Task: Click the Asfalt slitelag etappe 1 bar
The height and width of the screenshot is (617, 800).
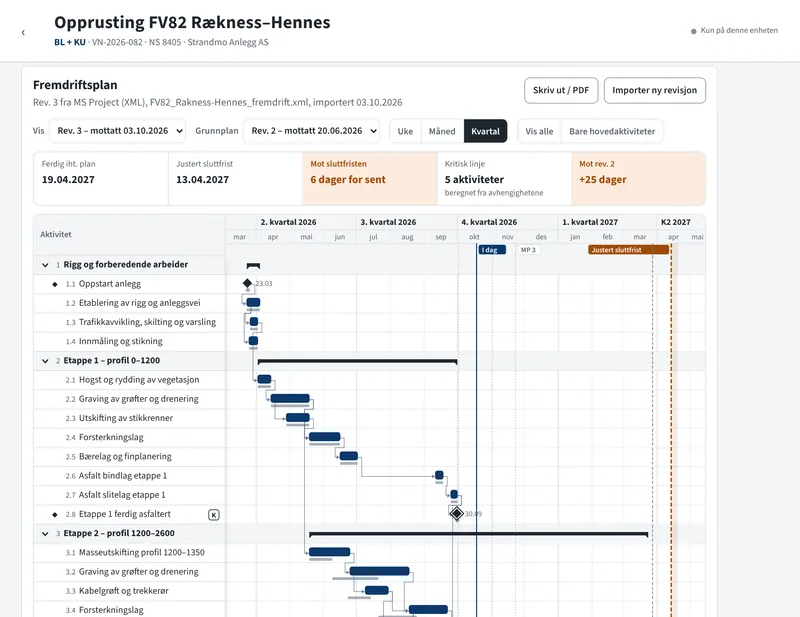Action: coord(454,495)
